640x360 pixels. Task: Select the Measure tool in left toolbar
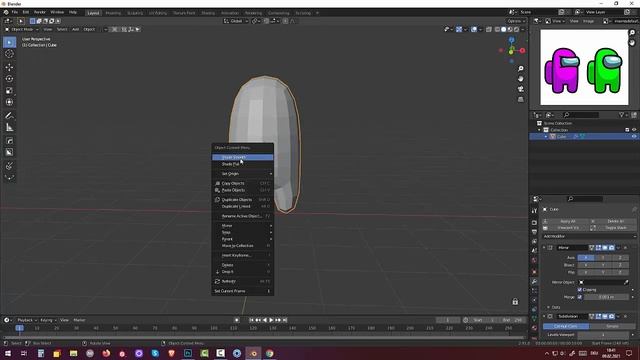pos(9,128)
